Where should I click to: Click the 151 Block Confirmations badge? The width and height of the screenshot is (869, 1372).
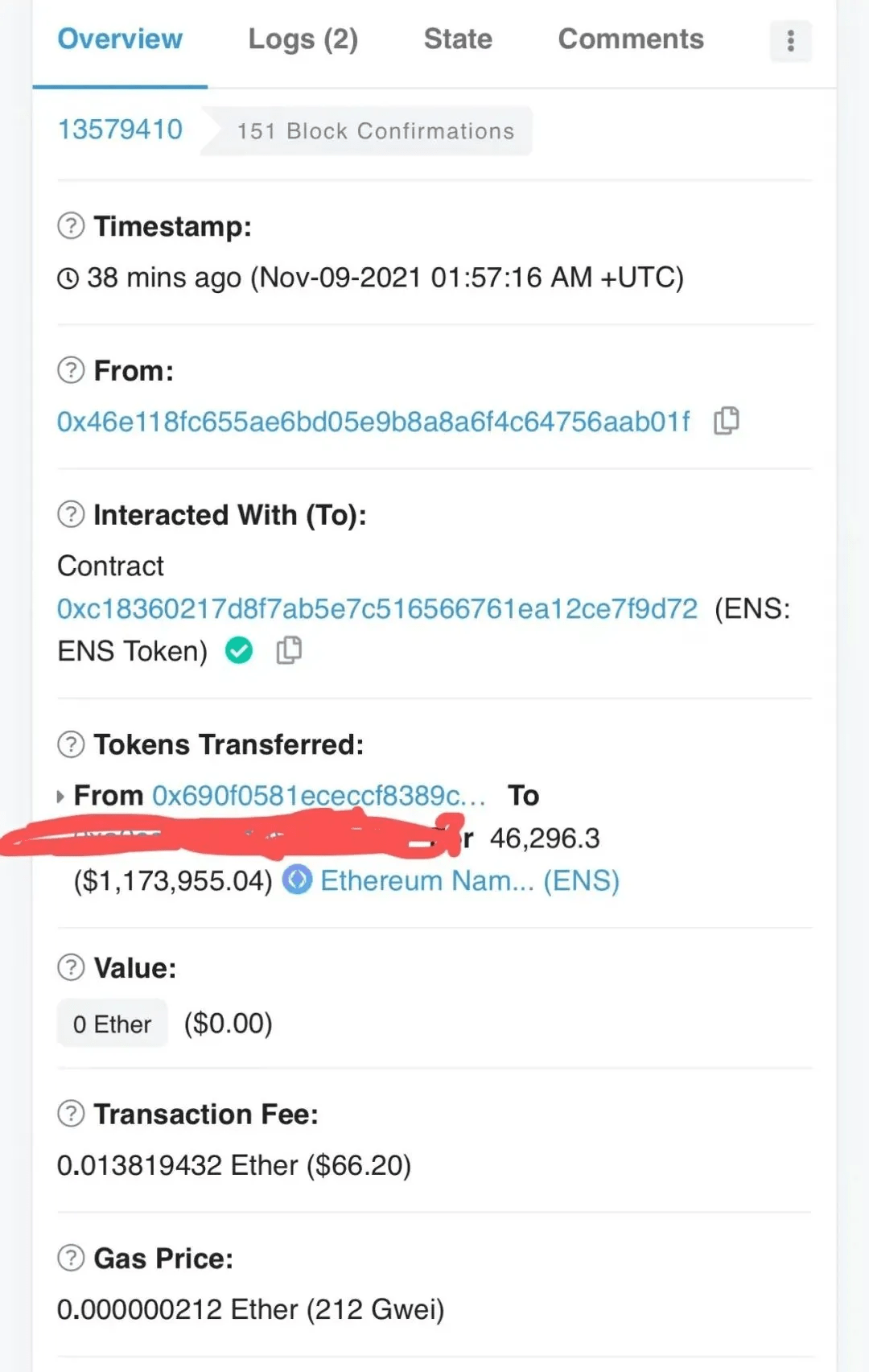pos(375,131)
